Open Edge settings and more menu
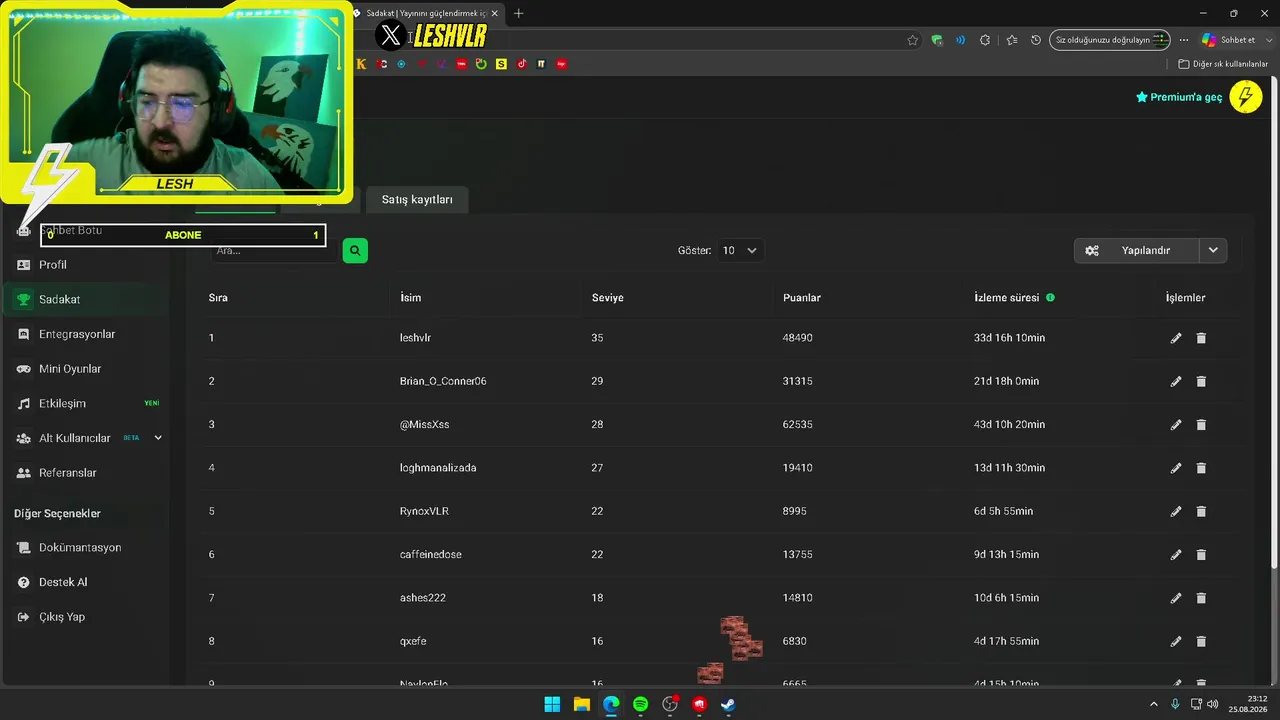Image resolution: width=1280 pixels, height=720 pixels. point(1184,40)
